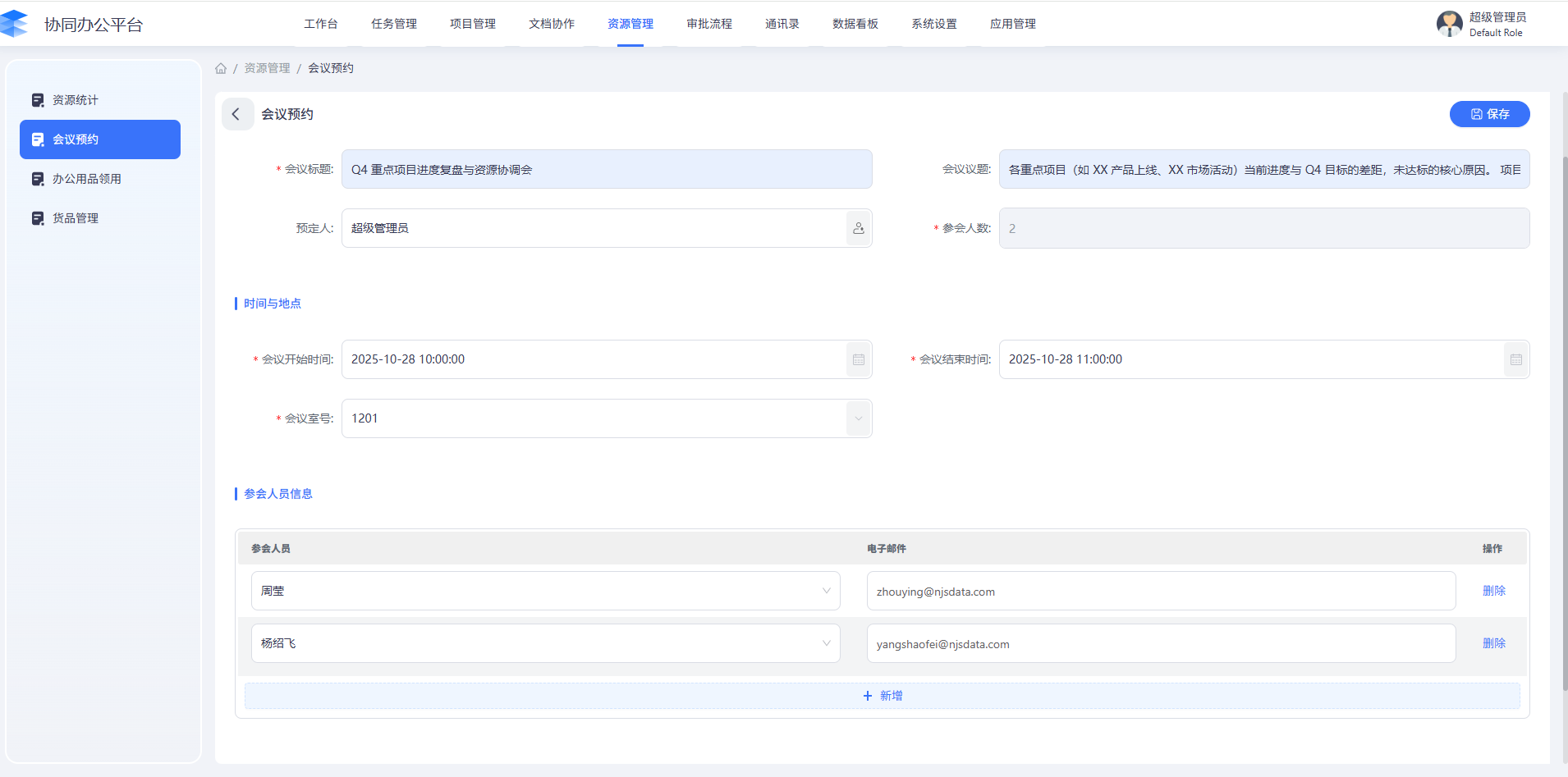Click the home icon in breadcrumb
The image size is (1568, 777).
coord(221,68)
